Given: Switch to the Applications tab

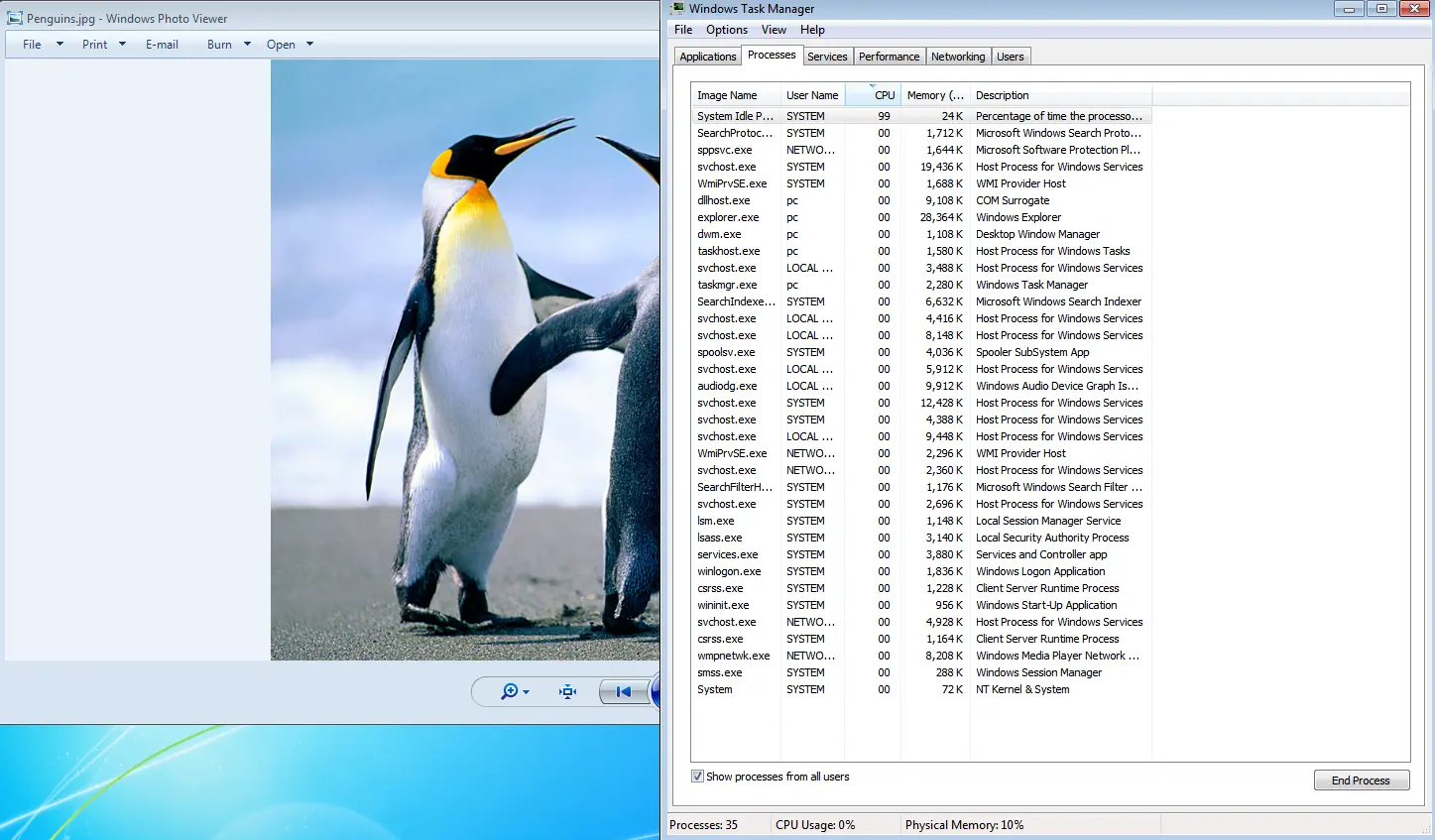Looking at the screenshot, I should 708,57.
